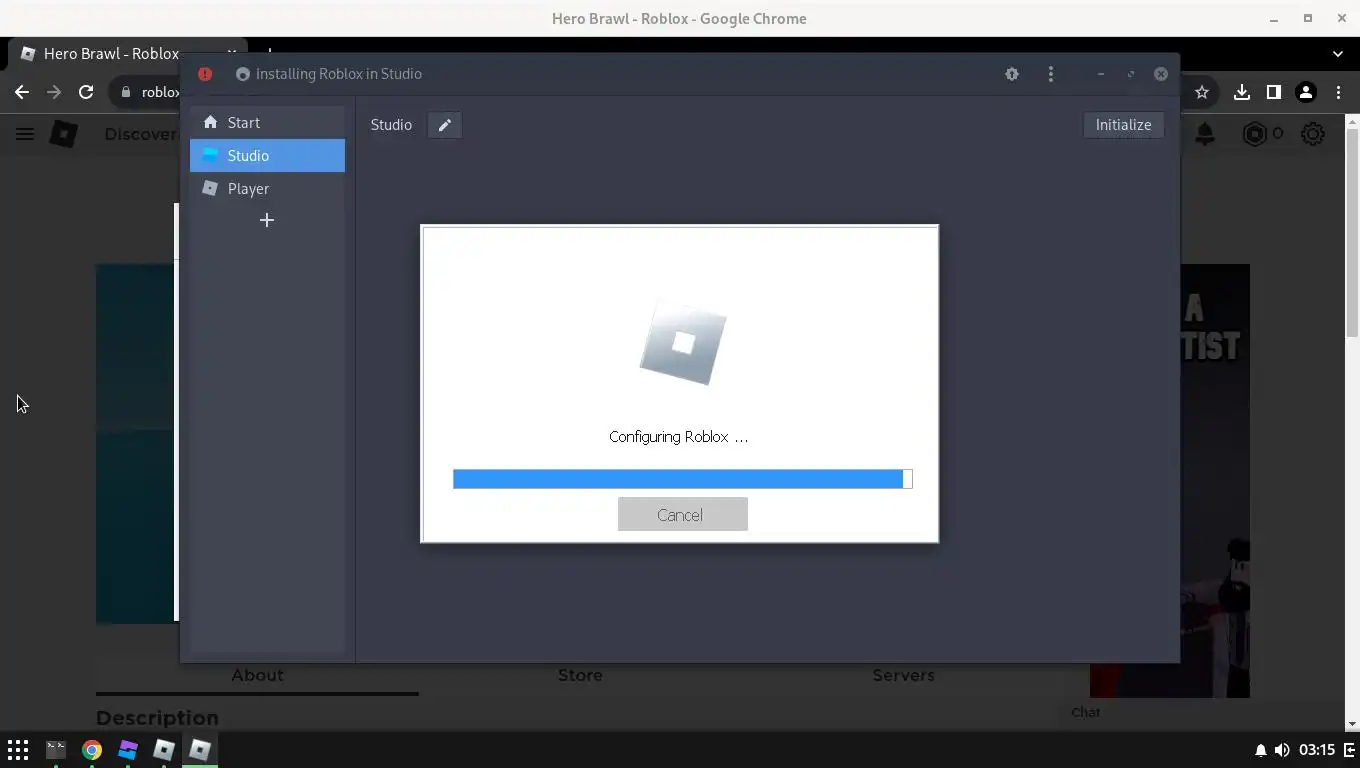Go back in Chrome browser

pos(22,92)
